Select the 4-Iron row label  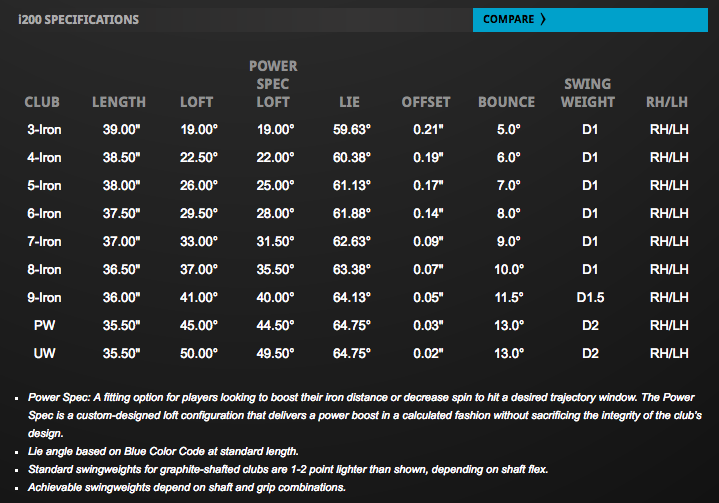(44, 158)
